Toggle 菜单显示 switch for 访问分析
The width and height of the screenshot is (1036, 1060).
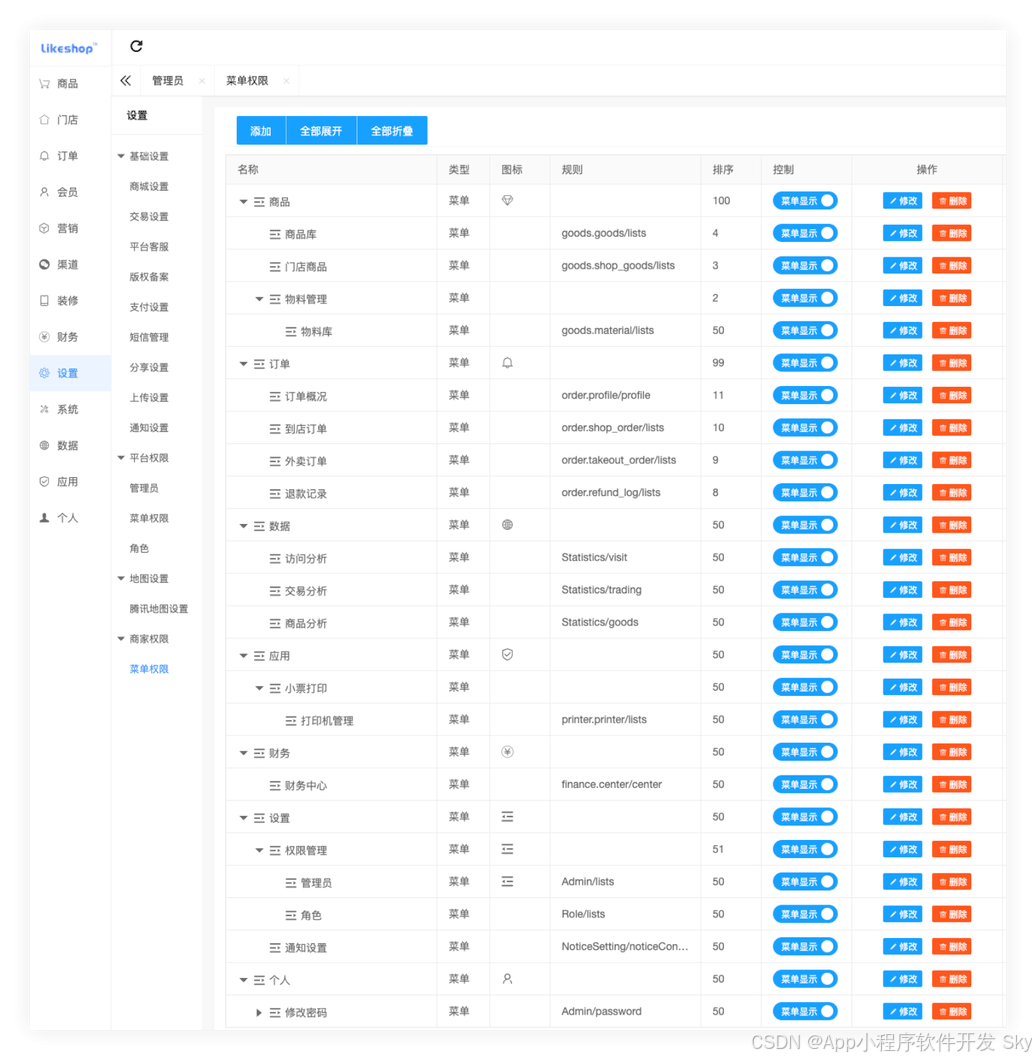click(x=805, y=558)
